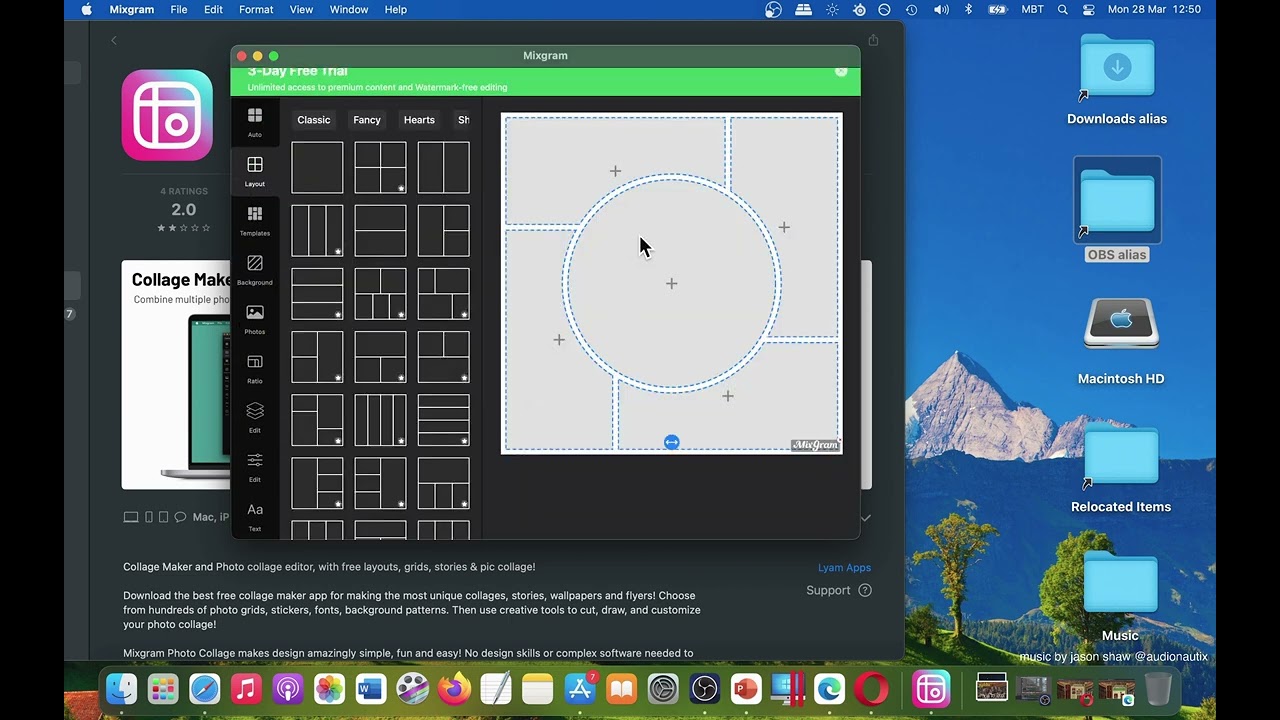
Task: Open the Auto collage tool in sidebar
Action: click(x=255, y=123)
